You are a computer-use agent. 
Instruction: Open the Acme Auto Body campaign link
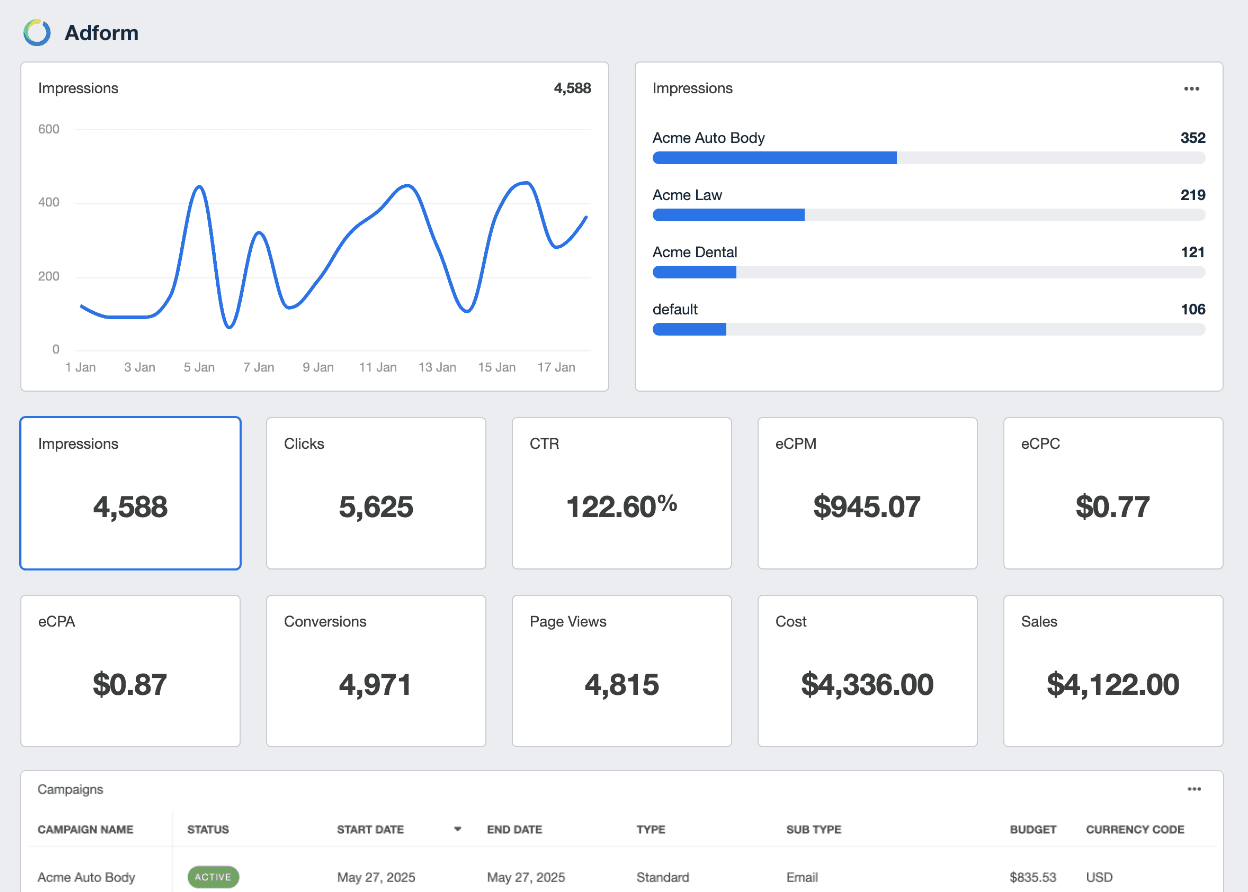tap(86, 877)
